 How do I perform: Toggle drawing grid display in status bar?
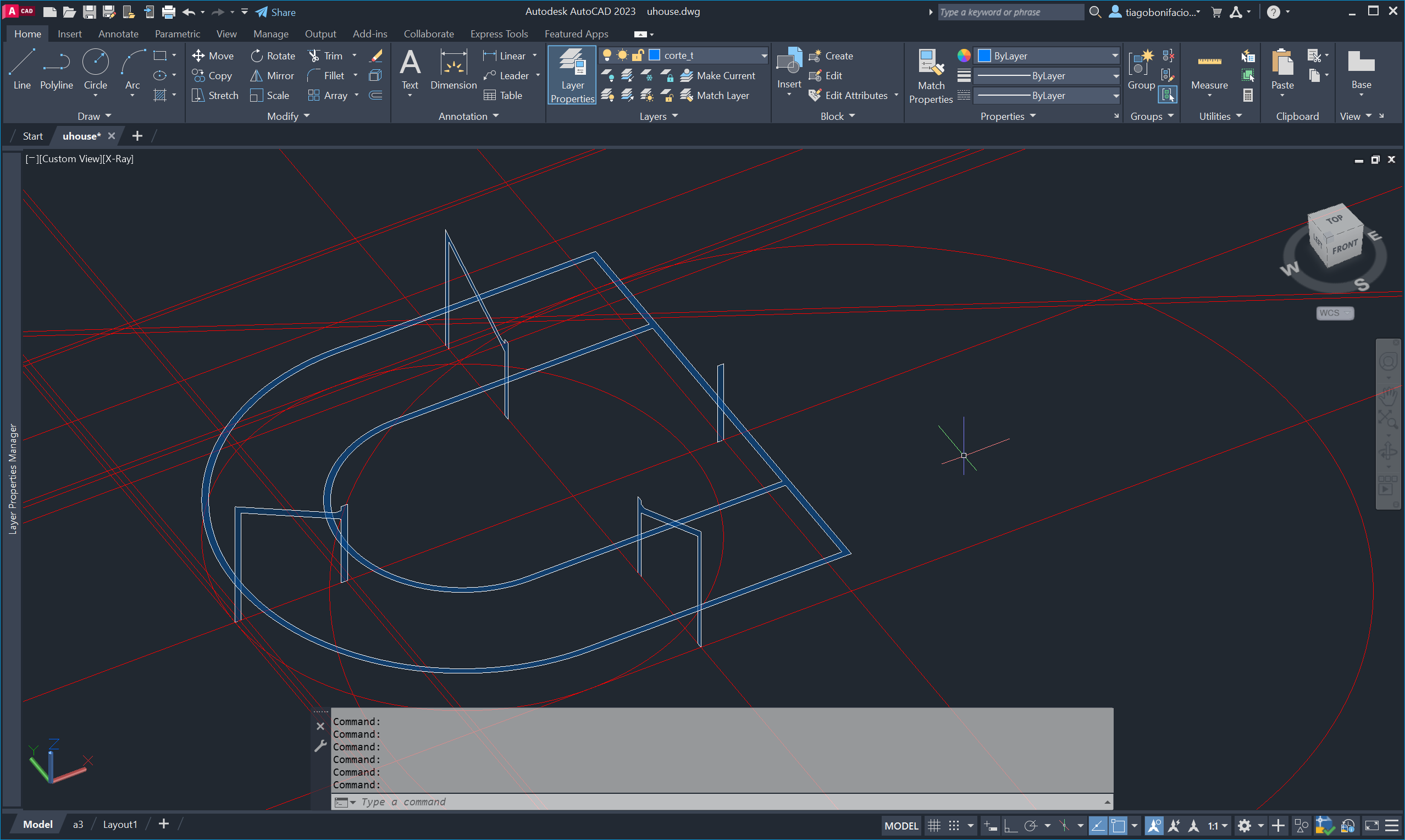(934, 825)
